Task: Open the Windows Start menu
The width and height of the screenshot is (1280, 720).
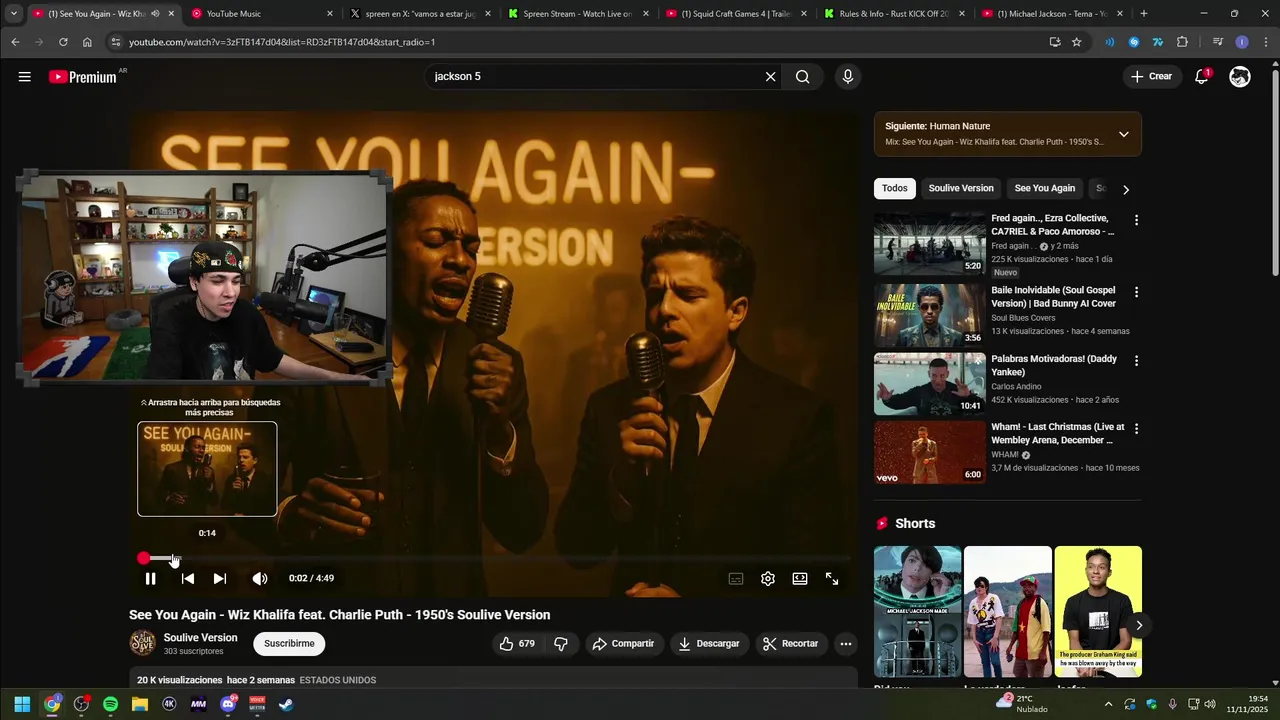Action: 22,704
